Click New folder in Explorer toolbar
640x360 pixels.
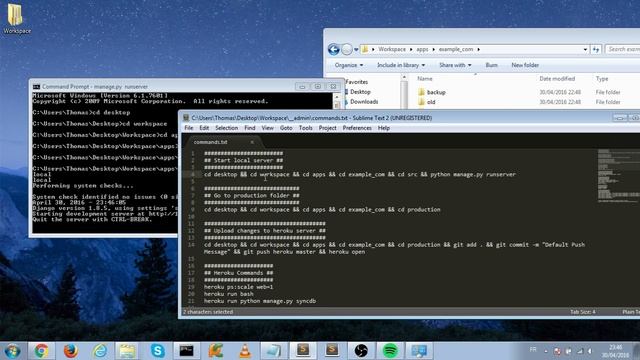[x=525, y=65]
